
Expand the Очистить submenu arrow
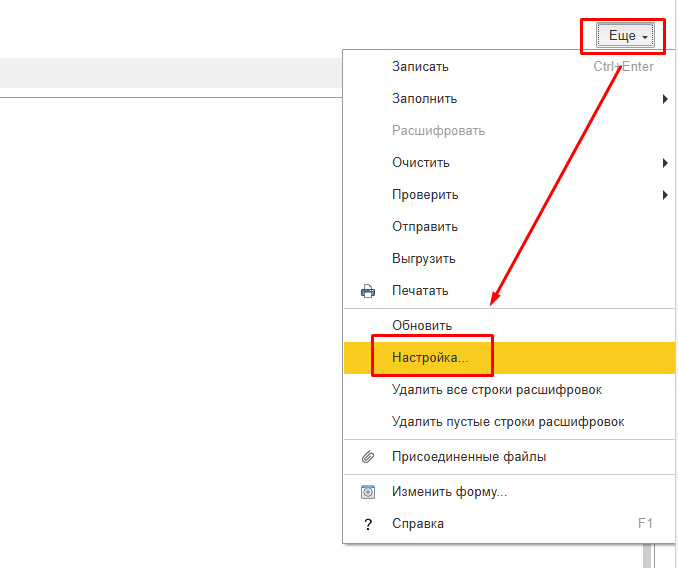click(665, 163)
